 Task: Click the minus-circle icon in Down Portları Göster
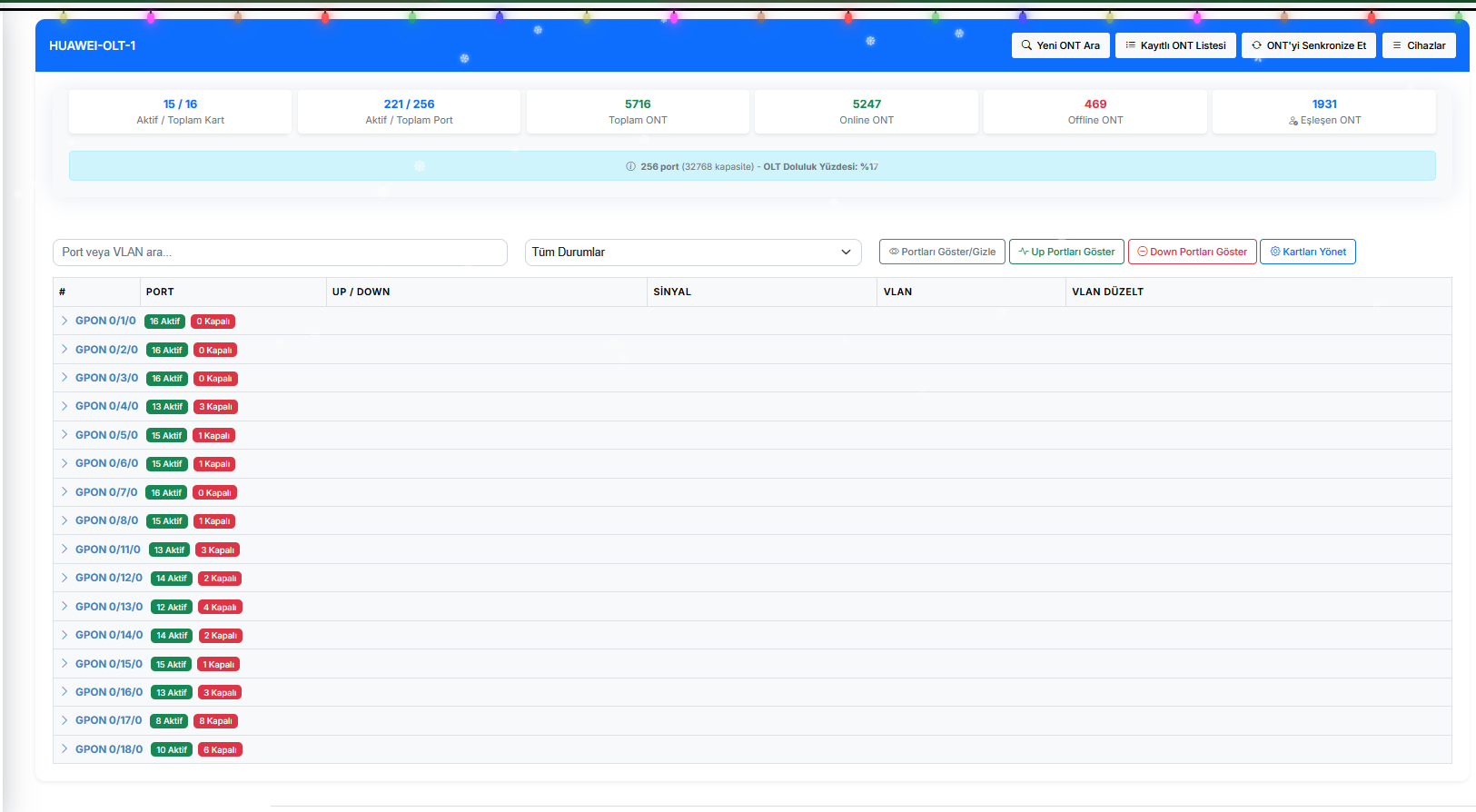tap(1143, 252)
